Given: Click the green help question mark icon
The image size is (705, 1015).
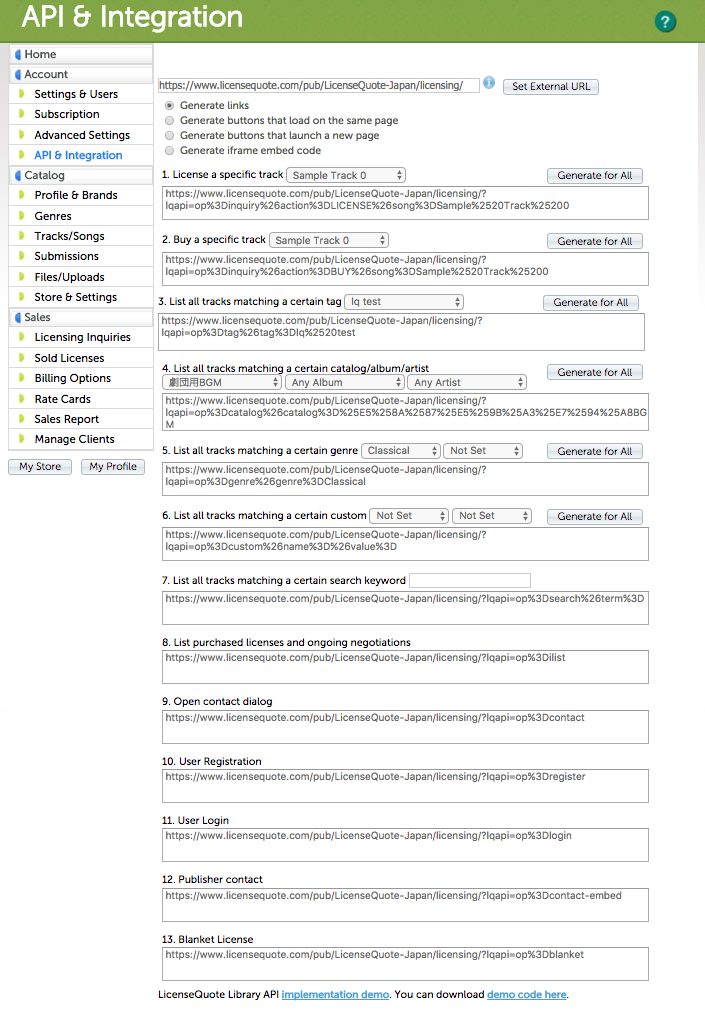Looking at the screenshot, I should 664,22.
